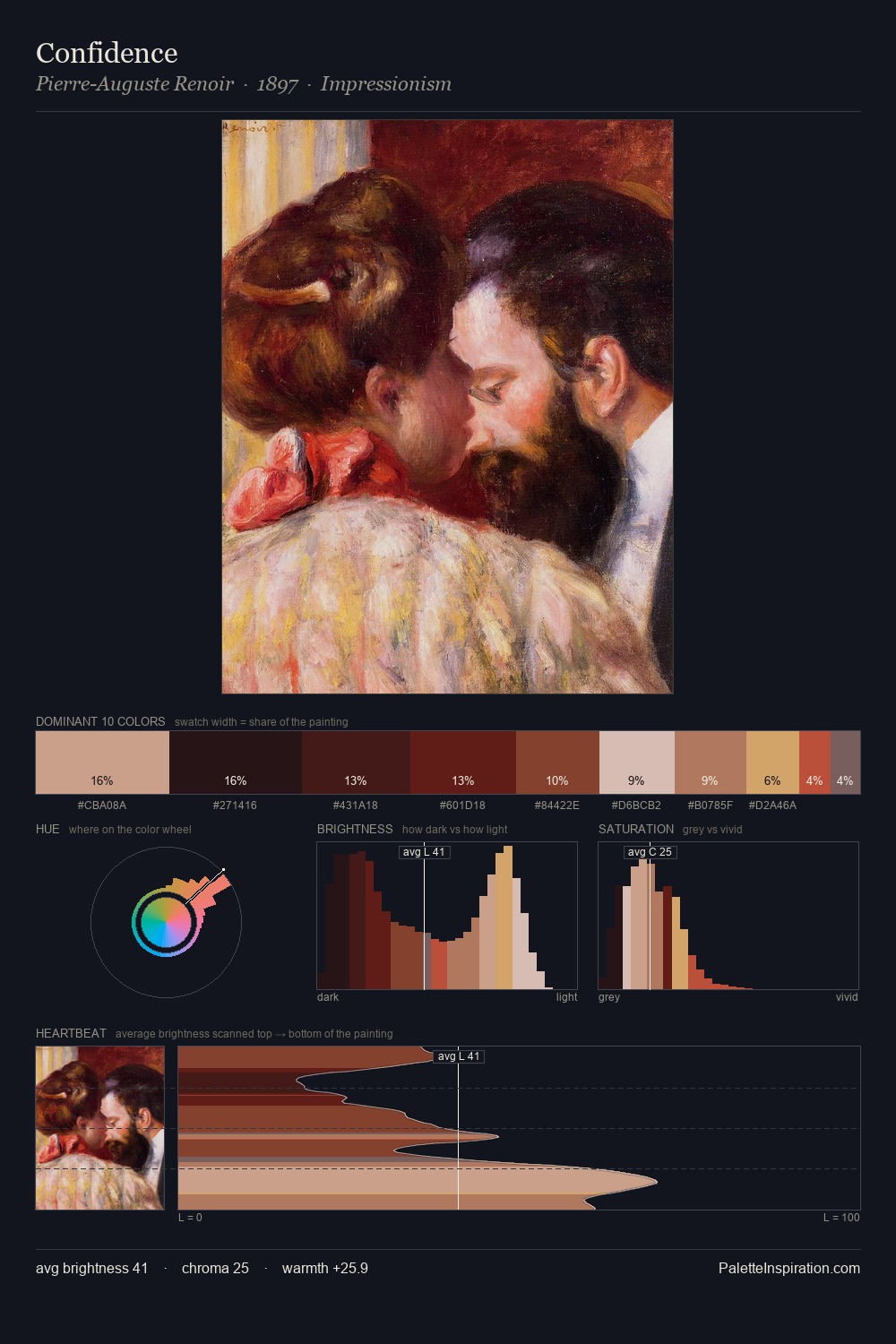Click the 'avg L 41' label in heartbeat chart
This screenshot has width=896, height=1344.
pos(458,1056)
